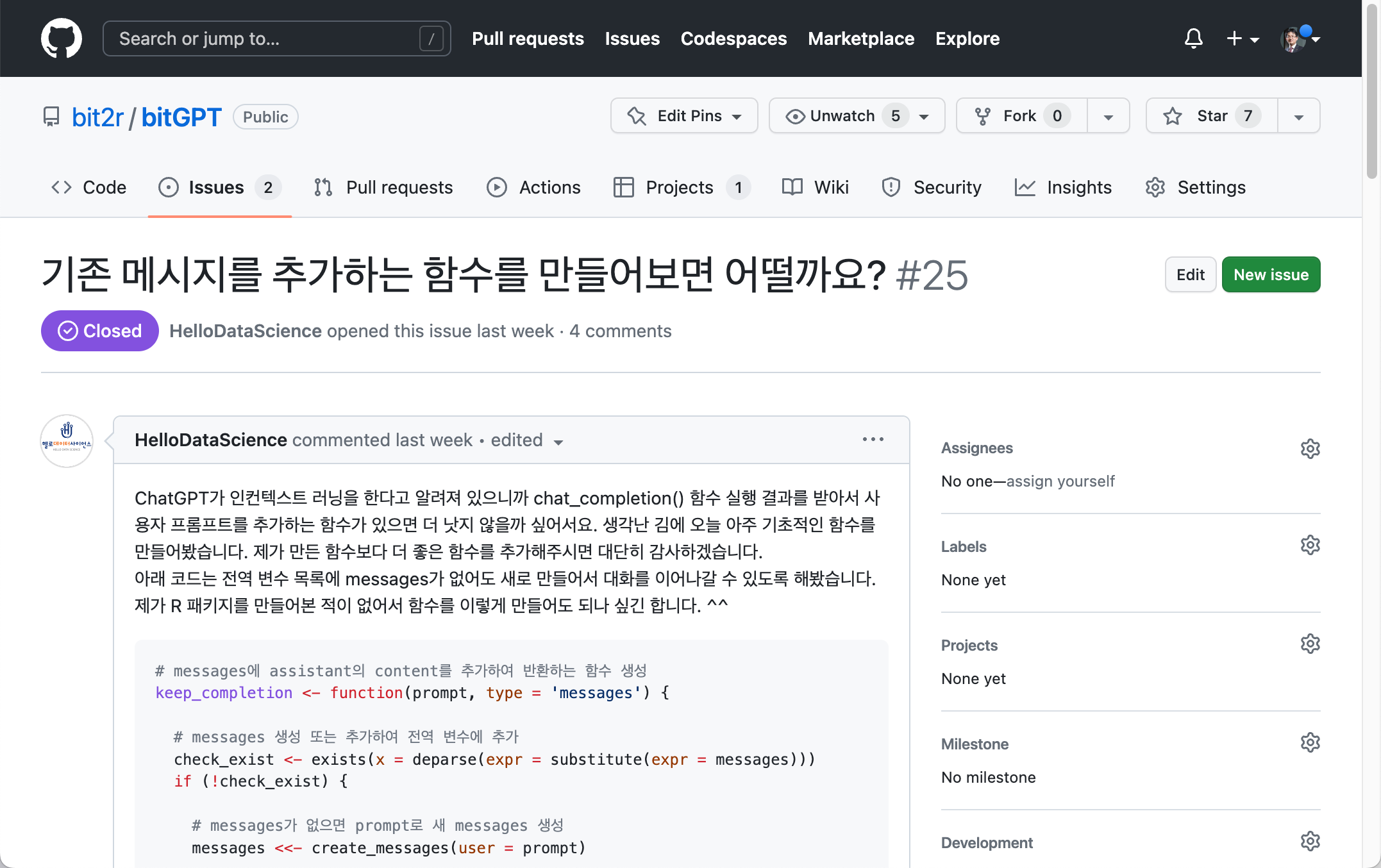Open the comment three-dot options menu
The image size is (1381, 868).
point(873,440)
